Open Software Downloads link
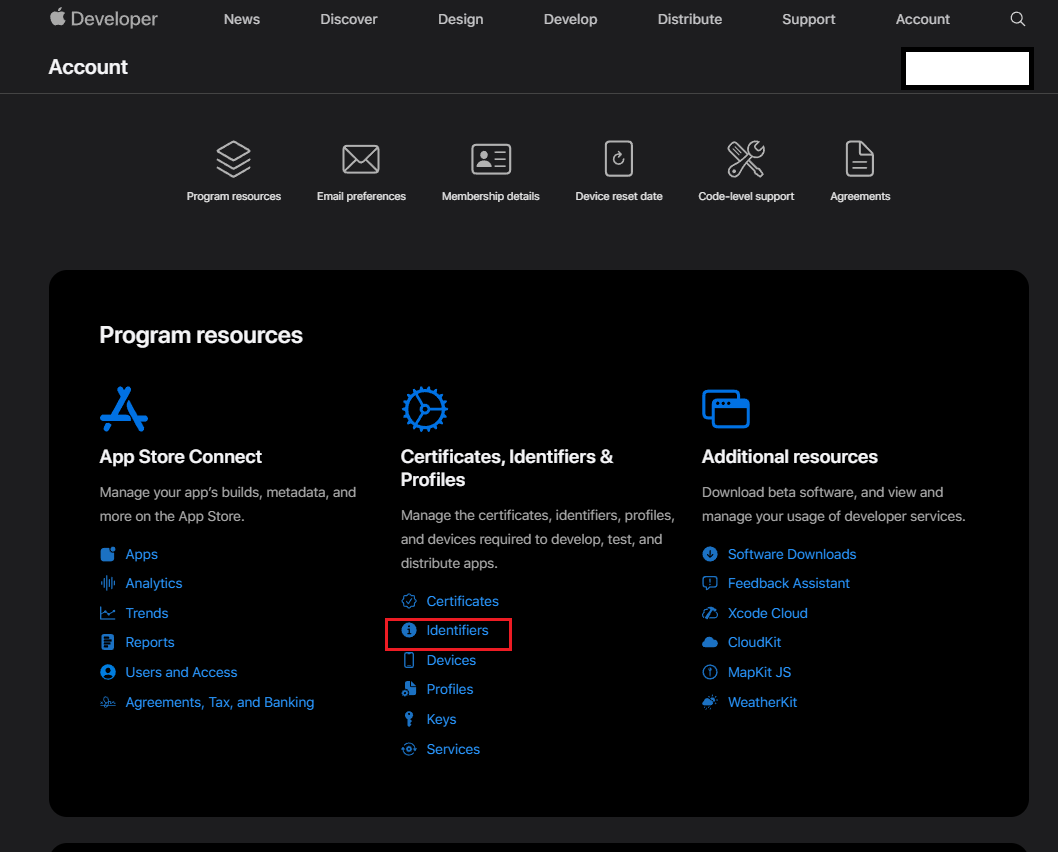The image size is (1058, 852). 792,554
